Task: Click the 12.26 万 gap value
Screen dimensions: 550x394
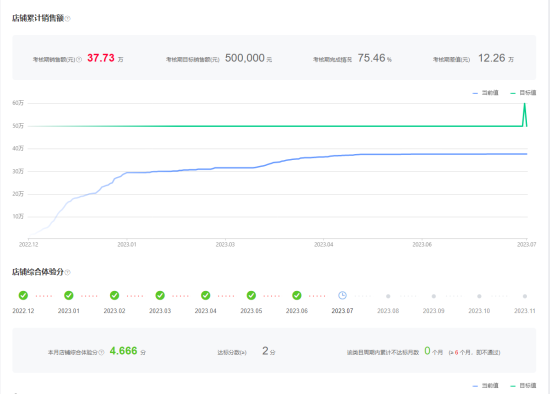Action: pos(496,58)
